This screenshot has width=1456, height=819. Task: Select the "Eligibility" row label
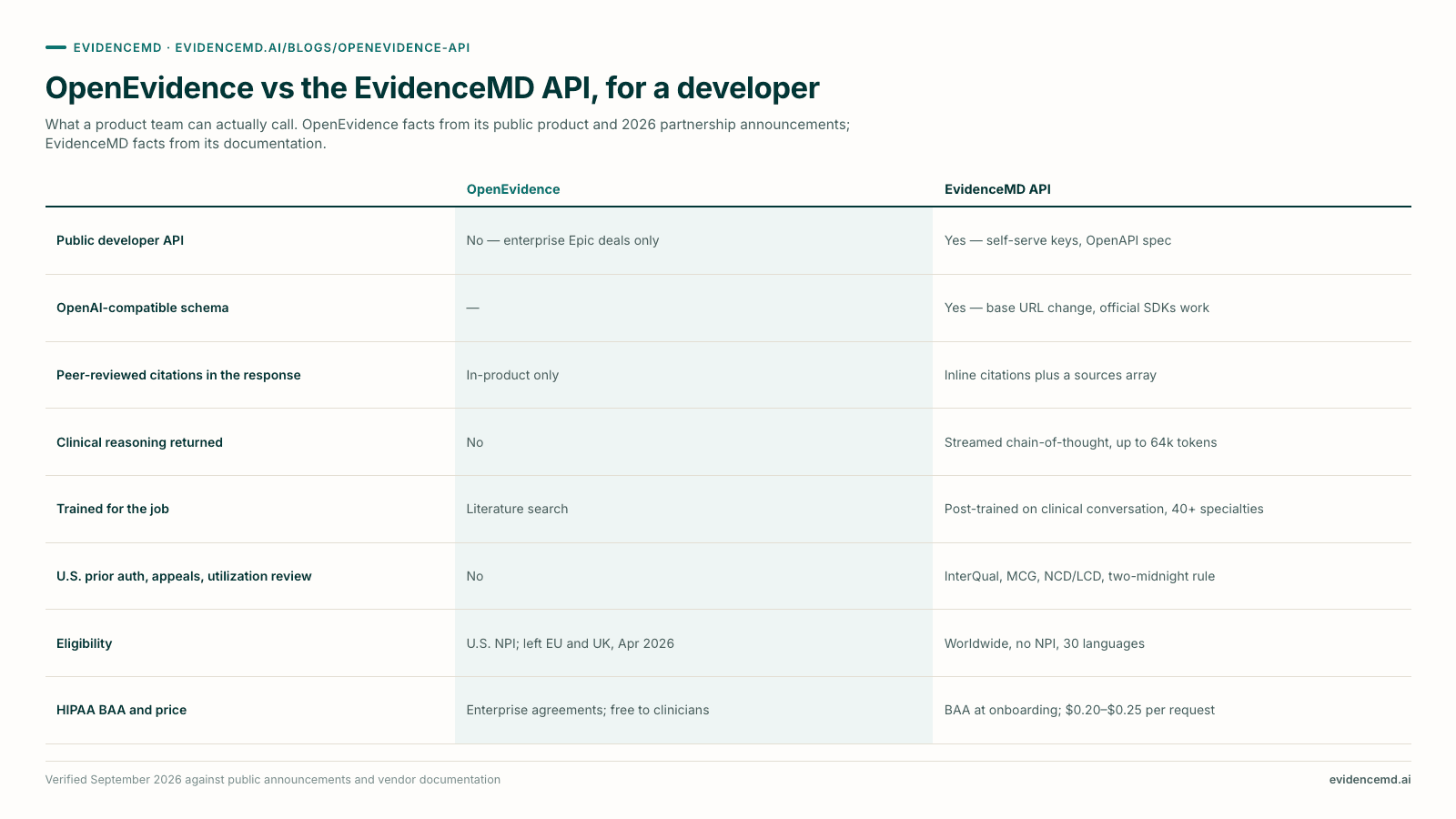[x=84, y=643]
